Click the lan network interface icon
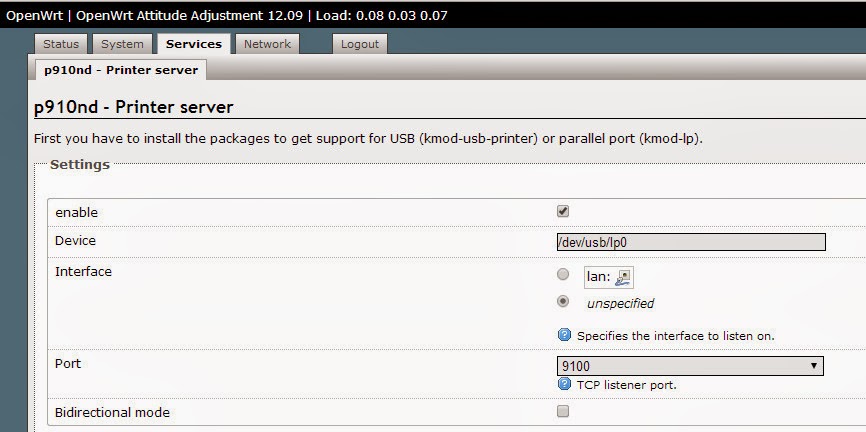866x432 pixels. click(x=624, y=277)
